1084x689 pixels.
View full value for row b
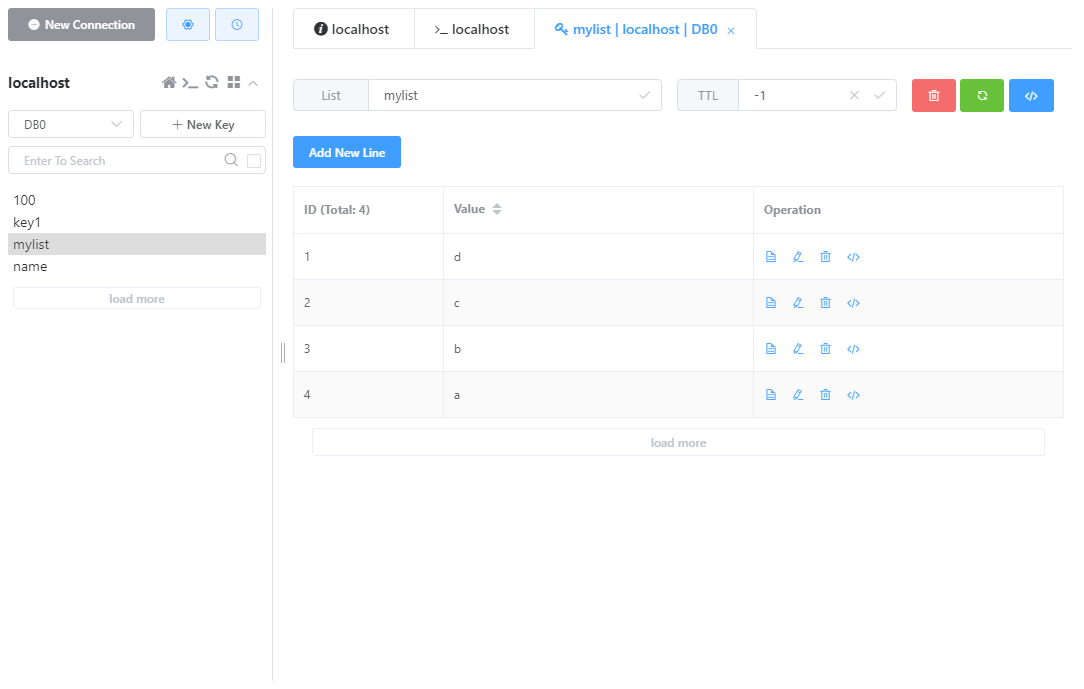coord(771,349)
